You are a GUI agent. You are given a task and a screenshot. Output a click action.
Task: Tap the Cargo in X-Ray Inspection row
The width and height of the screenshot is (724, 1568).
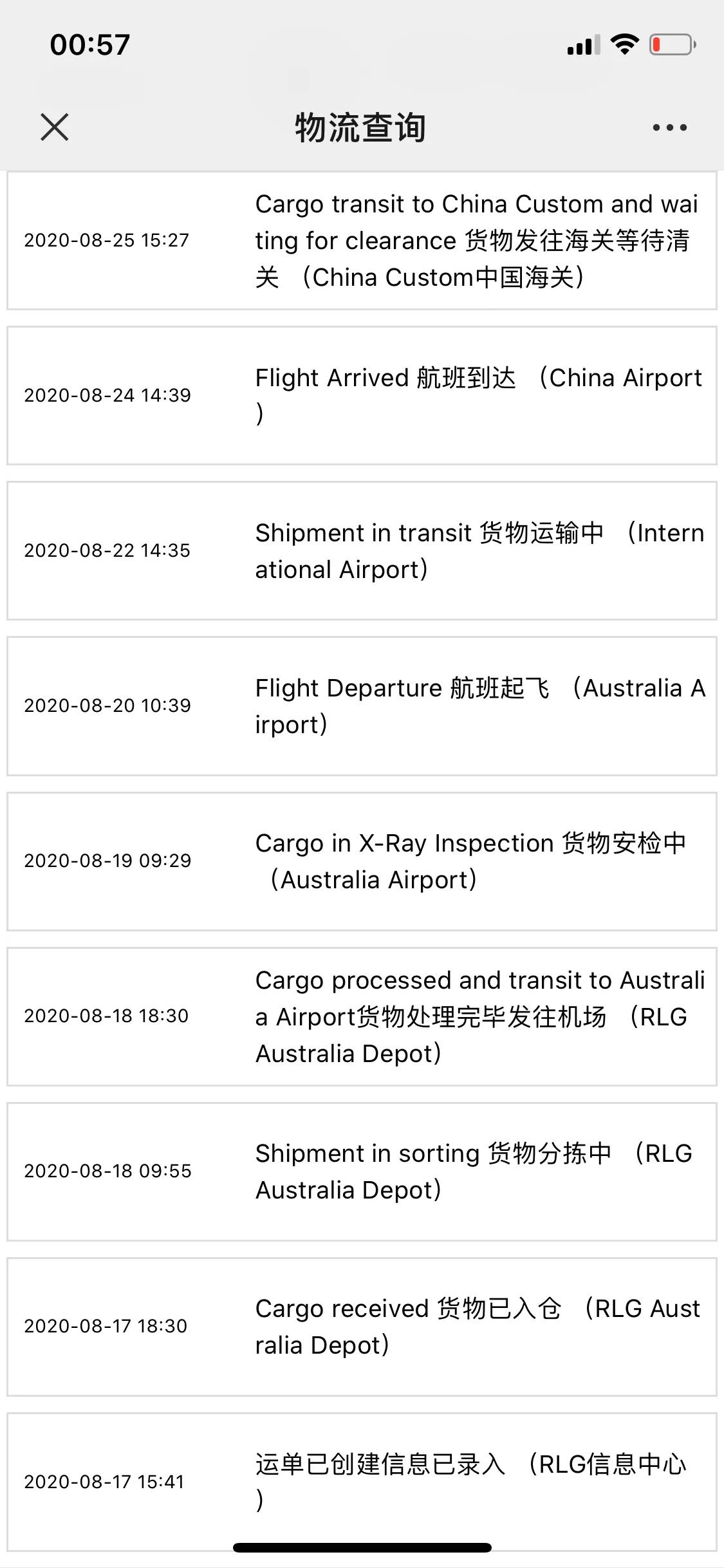pos(362,861)
